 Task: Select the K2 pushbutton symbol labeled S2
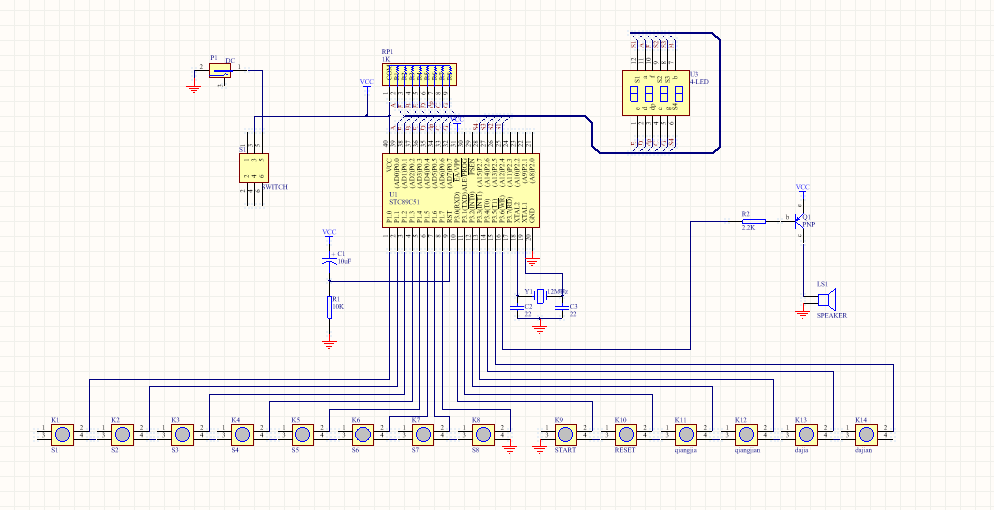[x=122, y=435]
